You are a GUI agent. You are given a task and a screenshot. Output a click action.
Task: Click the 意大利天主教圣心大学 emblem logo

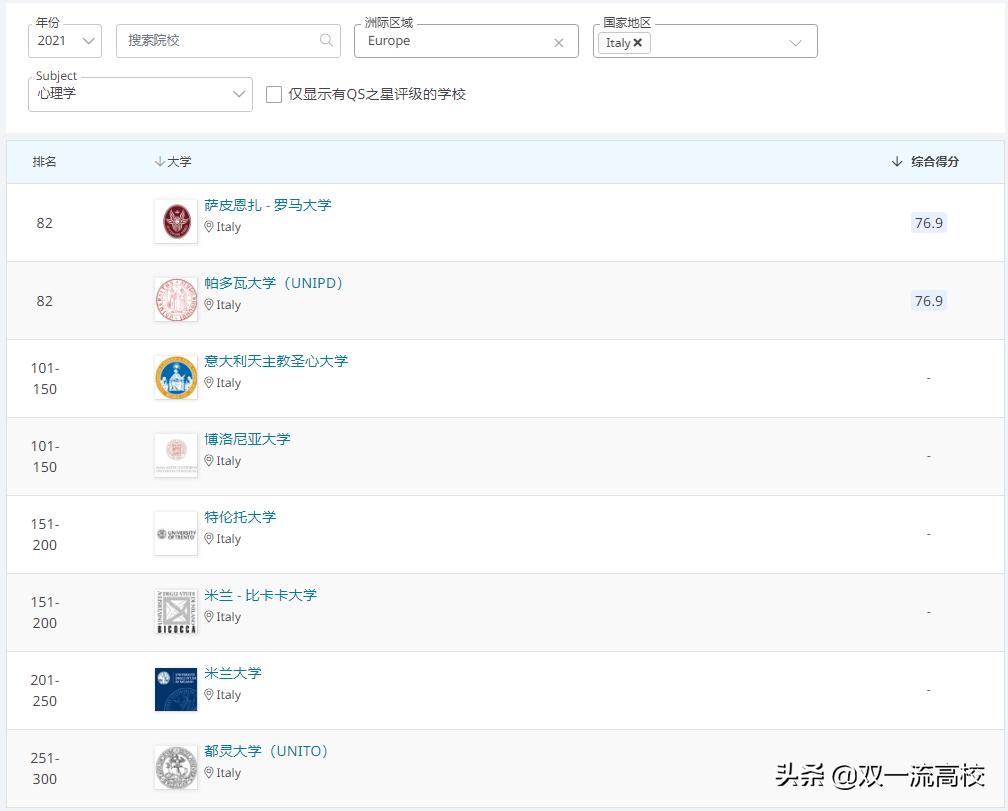(176, 377)
